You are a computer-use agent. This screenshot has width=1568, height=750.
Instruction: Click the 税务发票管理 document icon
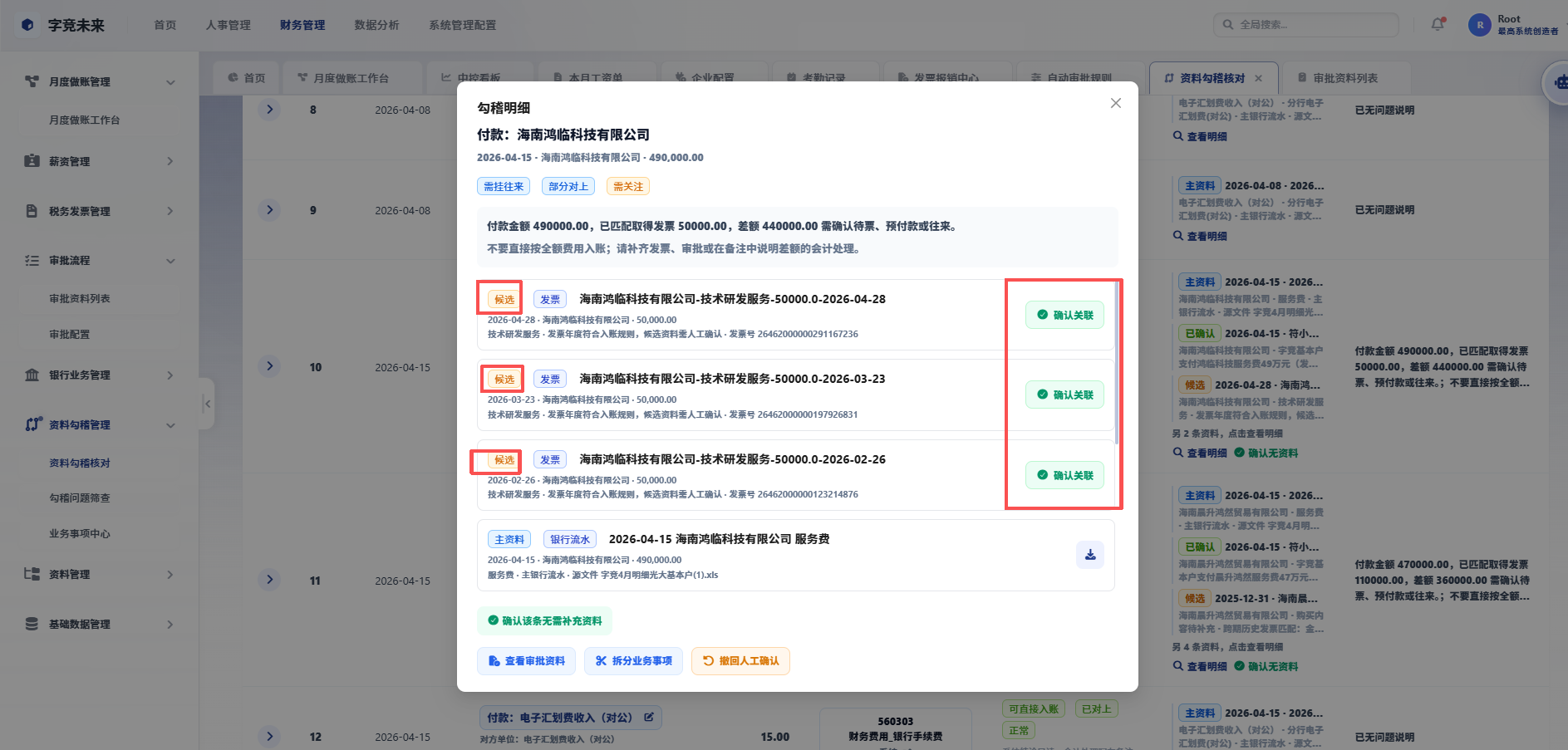32,211
